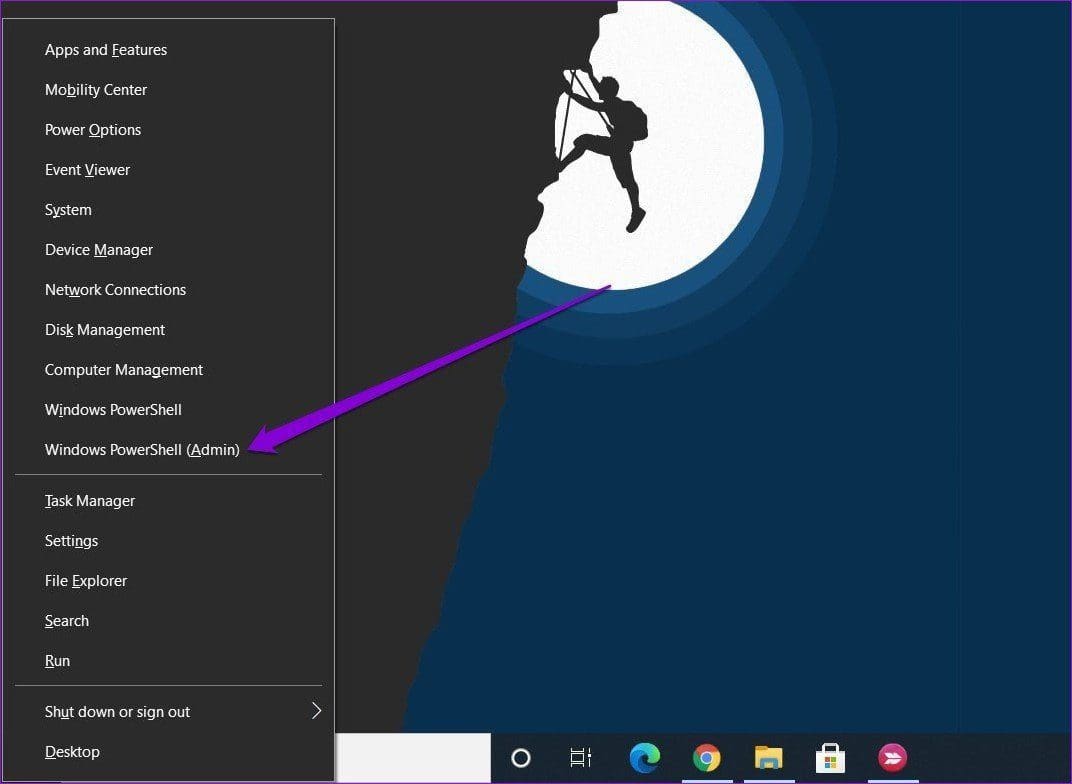Open Disk Management
This screenshot has width=1072, height=784.
pyautogui.click(x=168, y=329)
